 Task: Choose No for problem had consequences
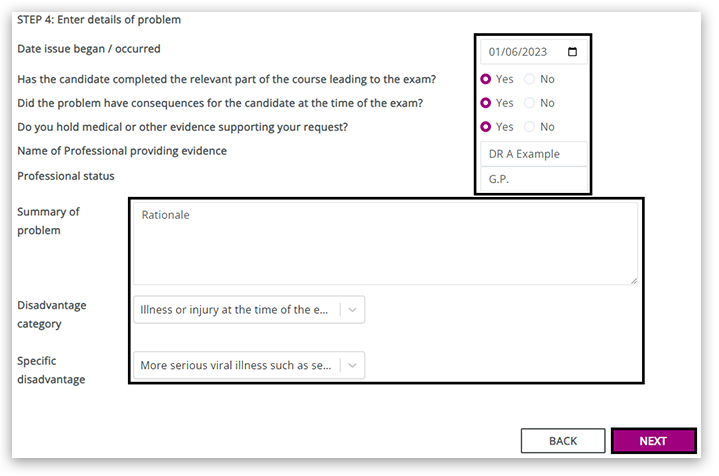529,103
